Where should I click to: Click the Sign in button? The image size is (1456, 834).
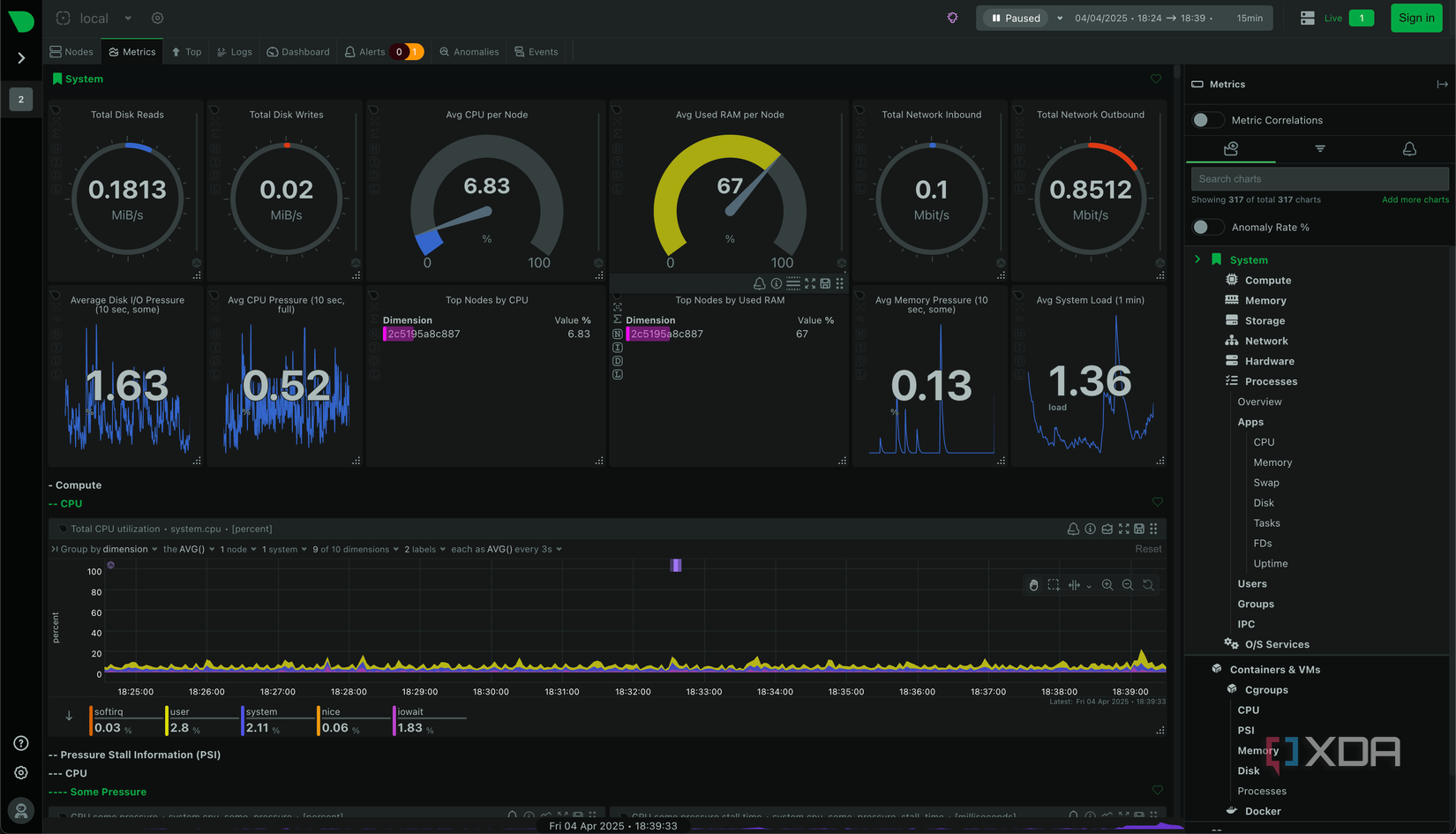click(x=1416, y=18)
